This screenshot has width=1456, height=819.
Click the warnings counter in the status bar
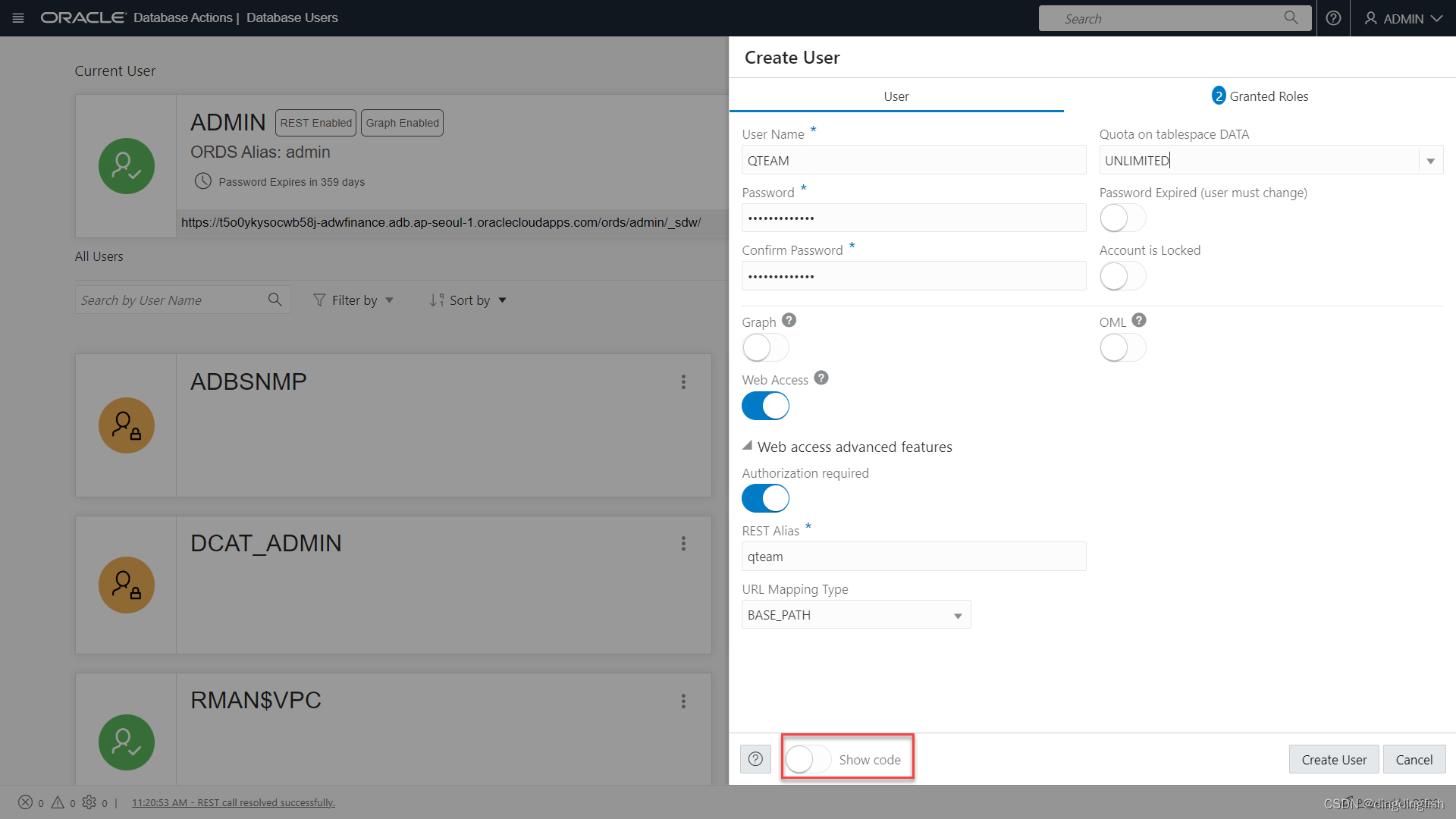tap(59, 802)
